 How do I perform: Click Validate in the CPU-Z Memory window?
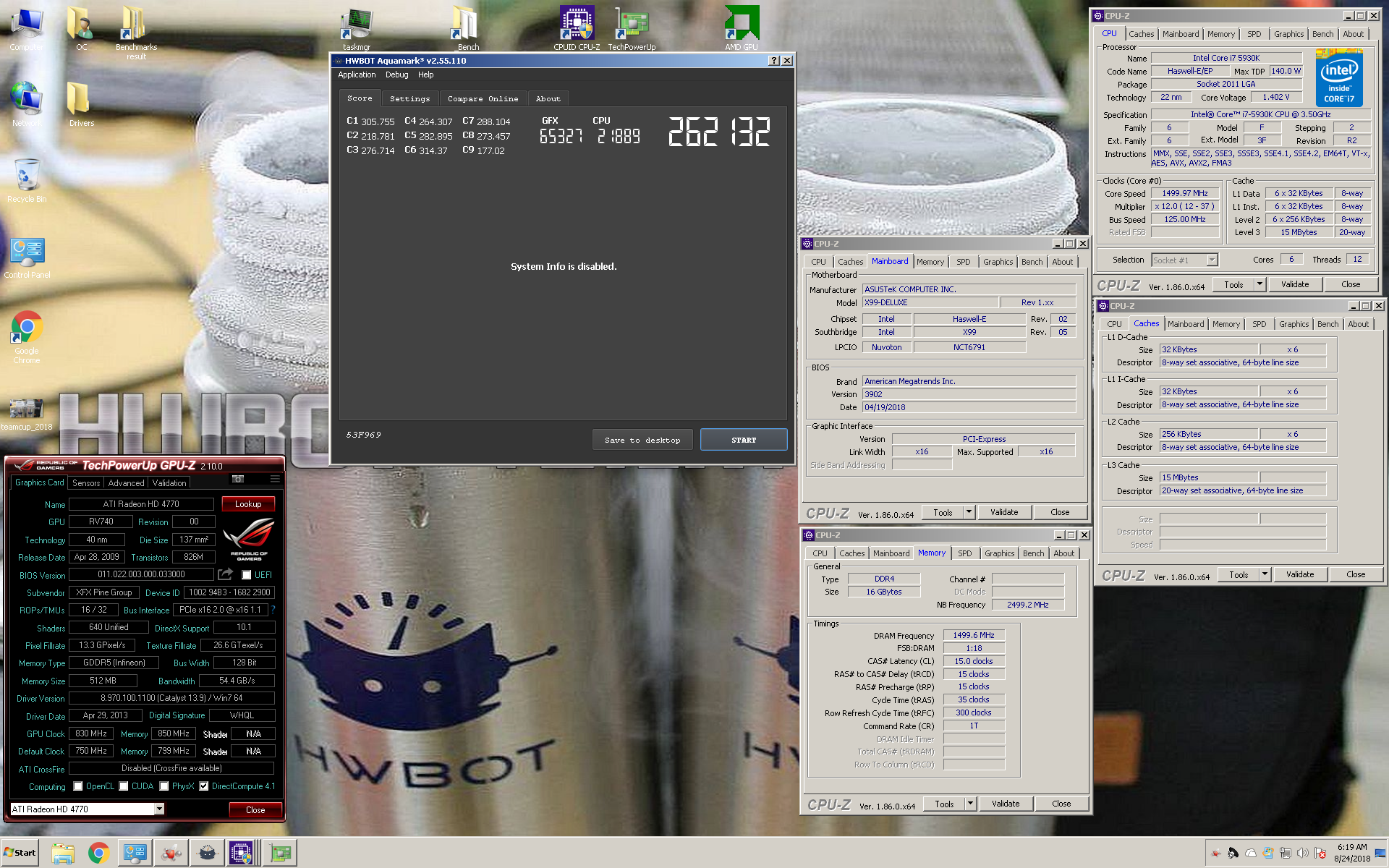[1005, 804]
